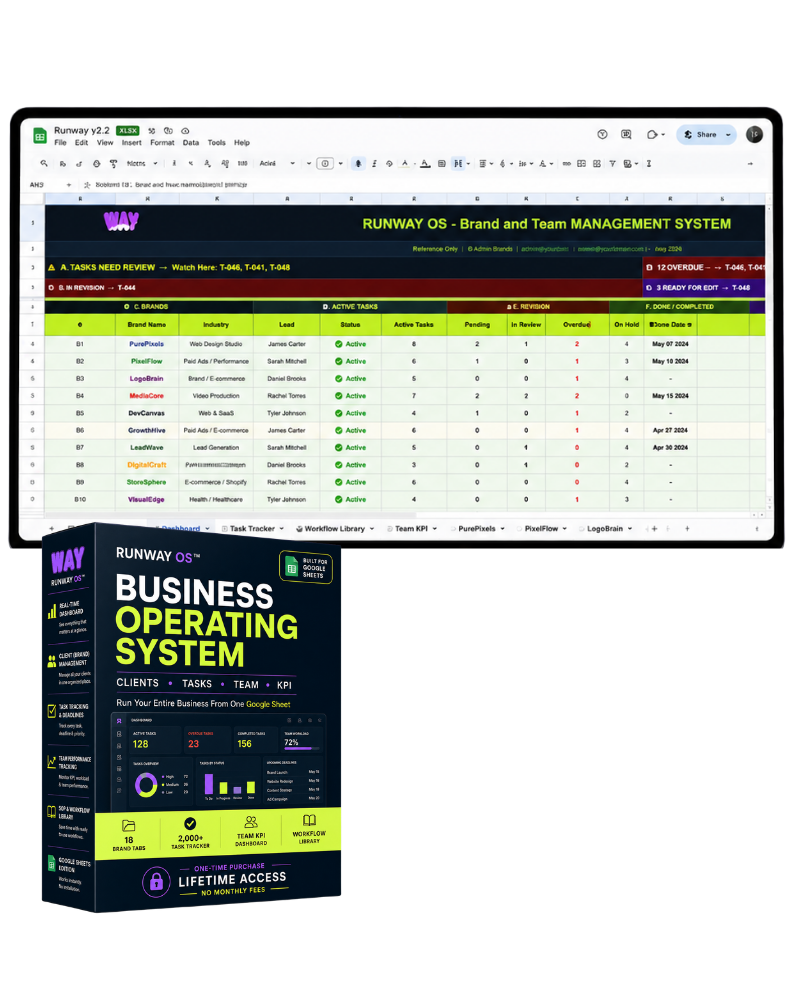The image size is (800, 1000).
Task: Click the text color A icon
Action: pyautogui.click(x=404, y=163)
